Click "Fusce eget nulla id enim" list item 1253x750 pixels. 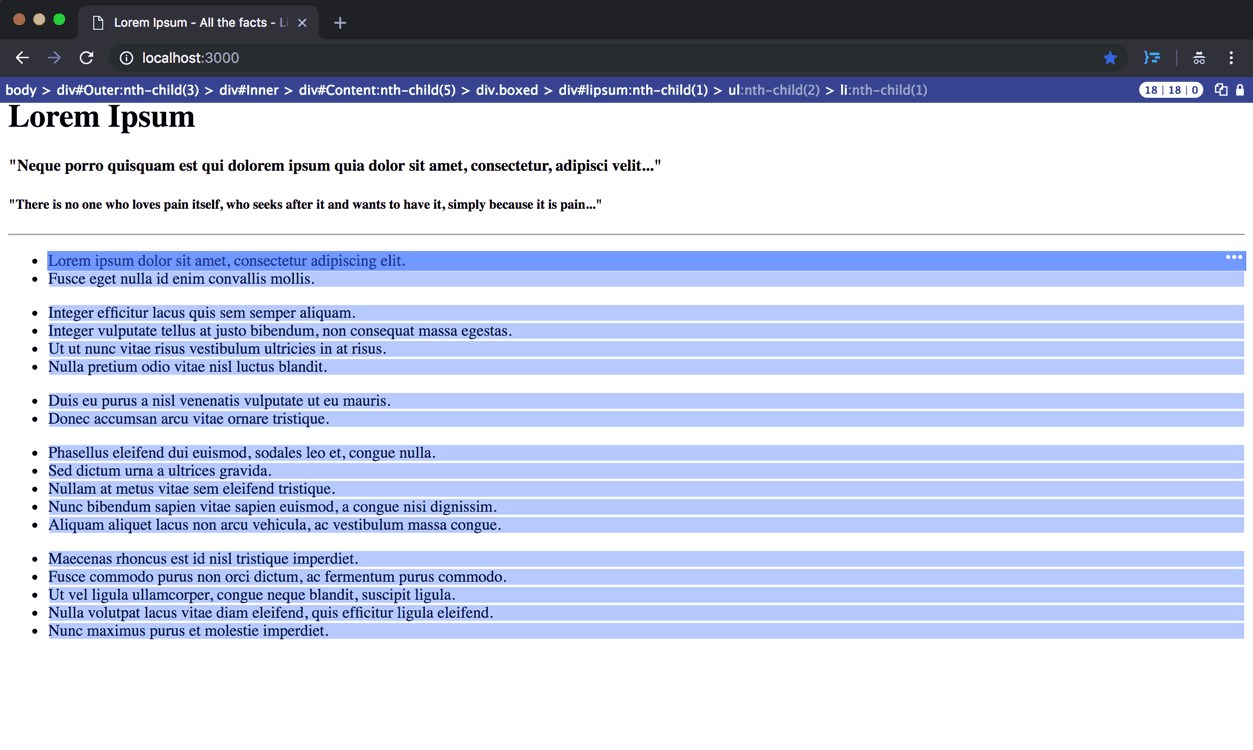pos(646,279)
